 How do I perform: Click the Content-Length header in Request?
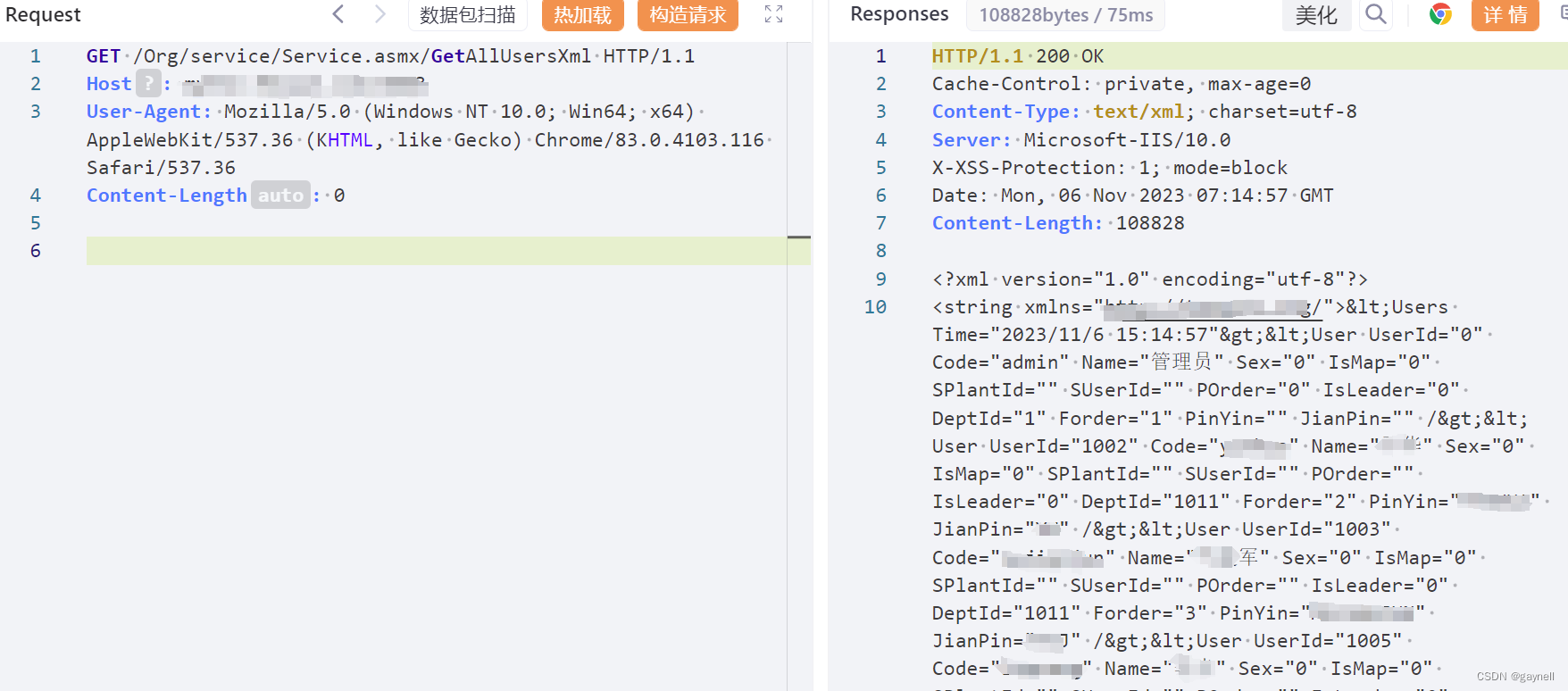pyautogui.click(x=167, y=196)
